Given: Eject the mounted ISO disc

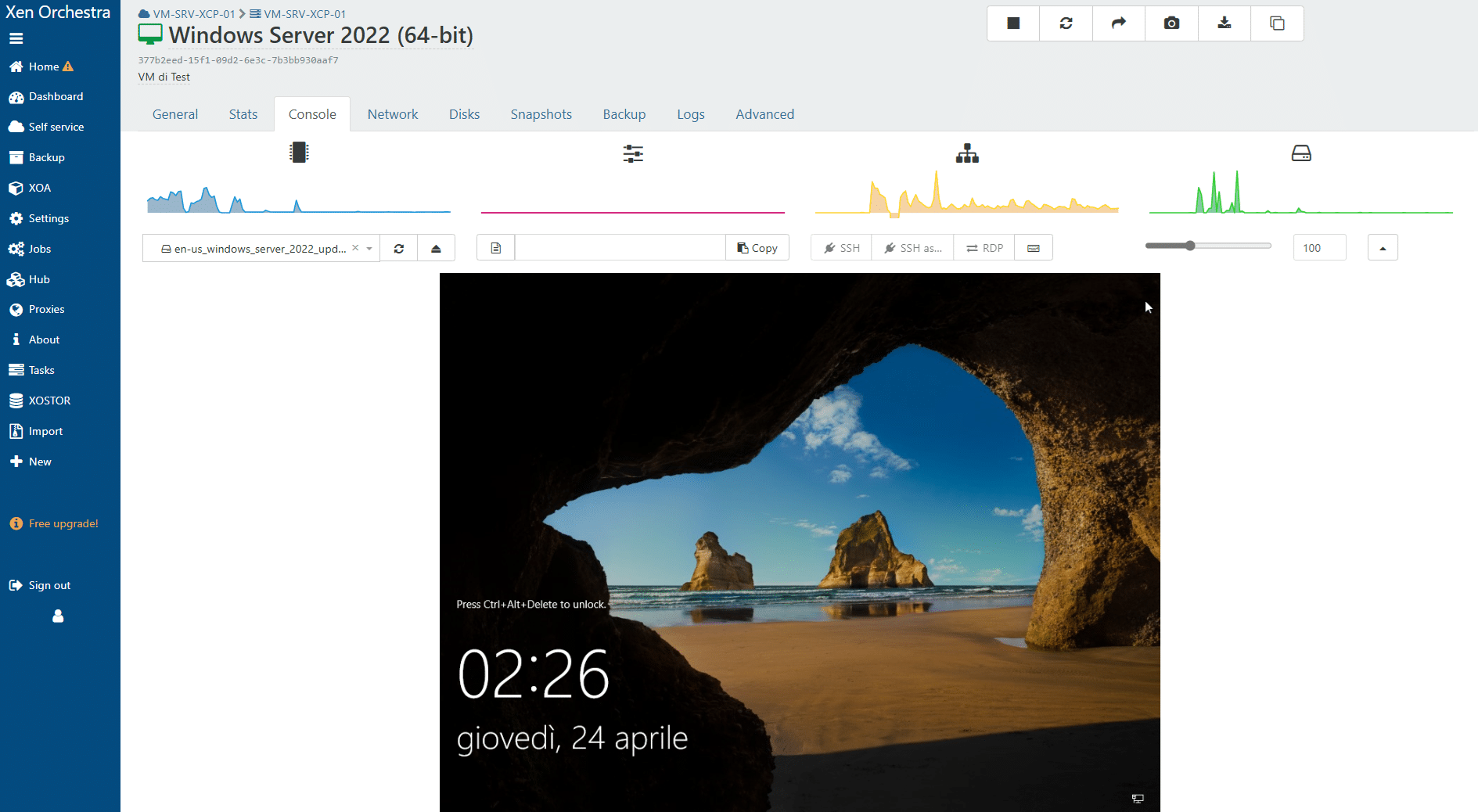Looking at the screenshot, I should point(436,248).
